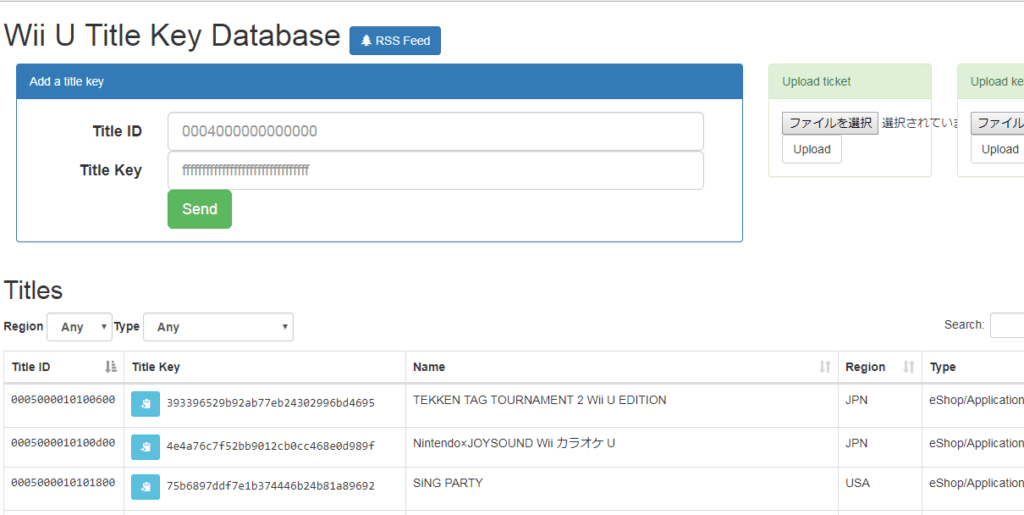Viewport: 1024px width, 515px height.
Task: Select key text 75b6897ddf7e1b374446b24b81a89692
Action: pos(270,486)
